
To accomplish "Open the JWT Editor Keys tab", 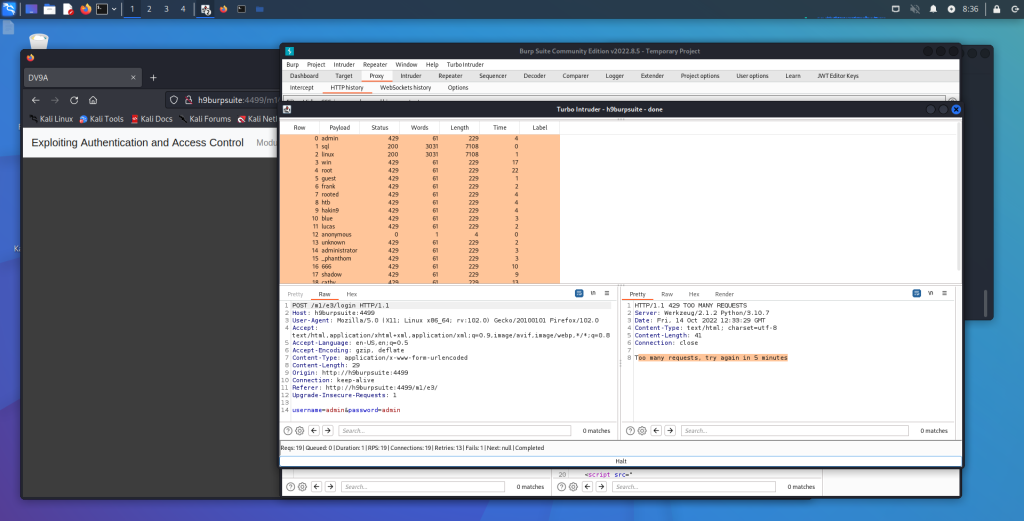I will coord(838,76).
